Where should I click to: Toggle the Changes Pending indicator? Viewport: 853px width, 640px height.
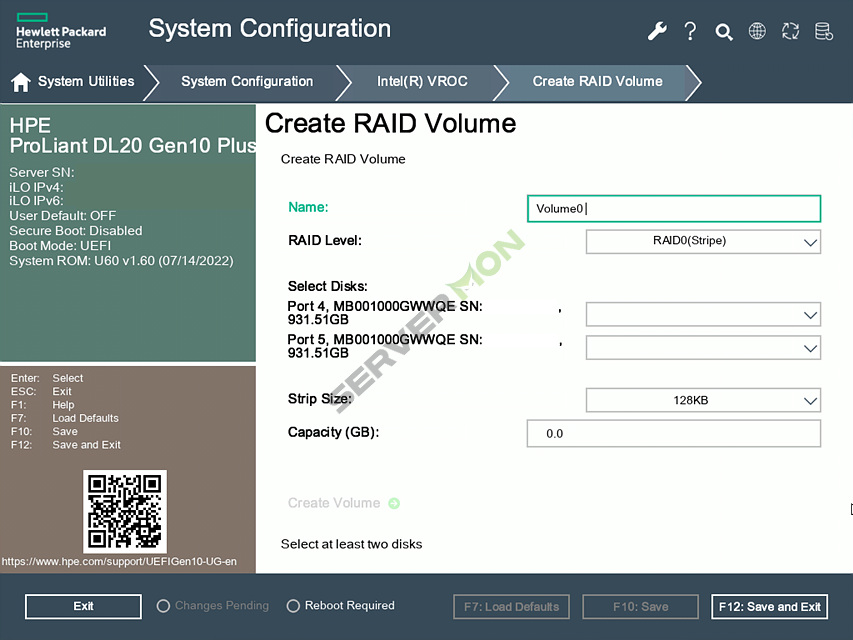(x=213, y=606)
